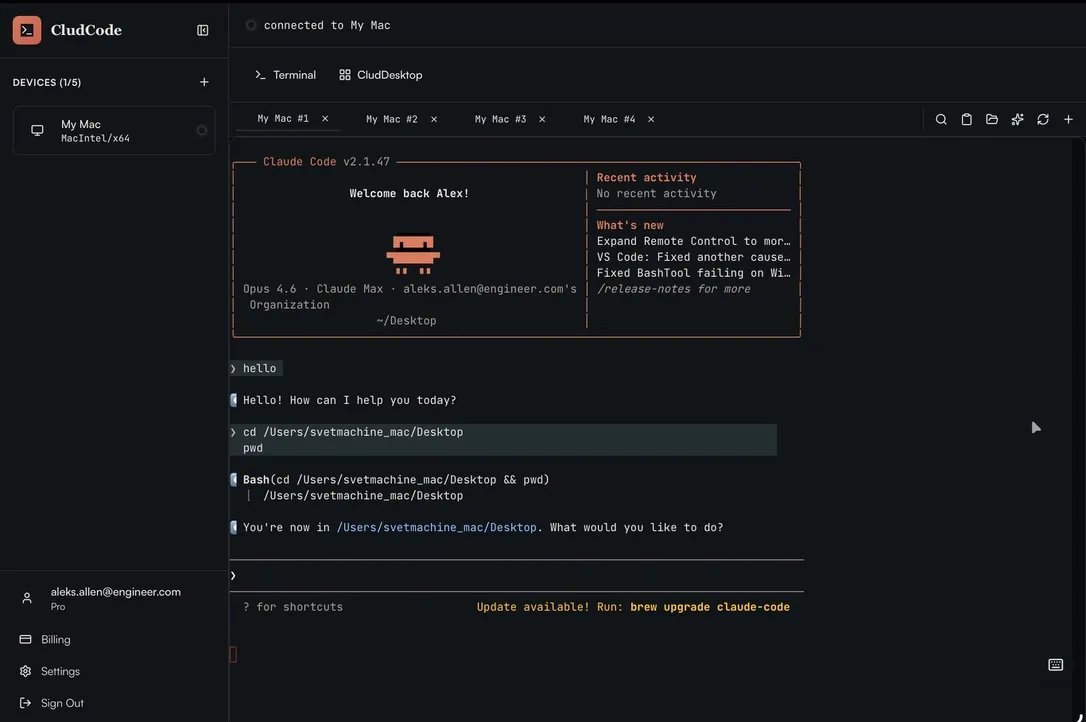Click the My Mac device status indicator

coord(199,129)
